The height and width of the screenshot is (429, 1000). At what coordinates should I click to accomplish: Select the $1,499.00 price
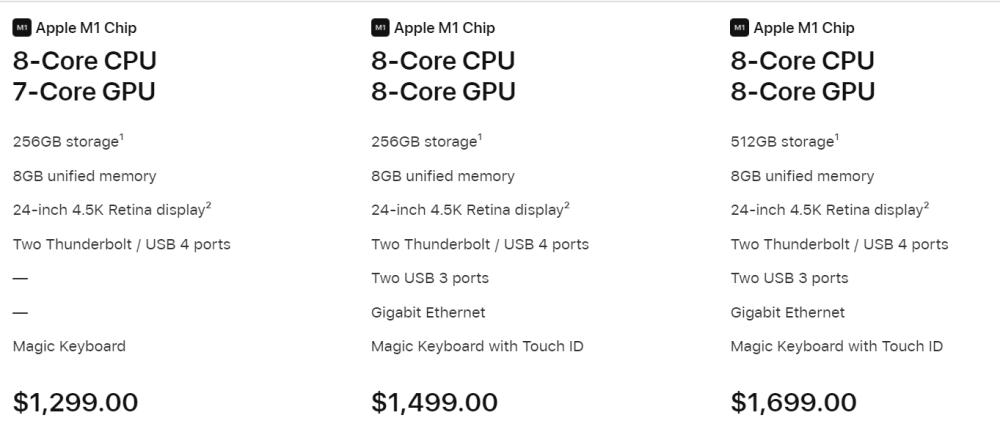pos(434,402)
